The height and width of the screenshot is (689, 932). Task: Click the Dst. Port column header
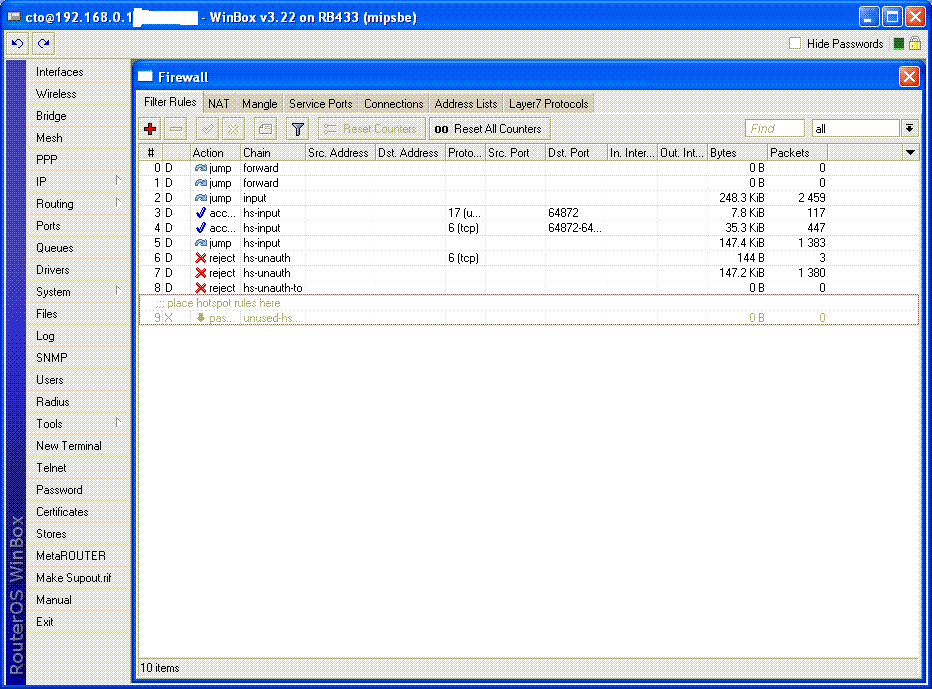577,153
